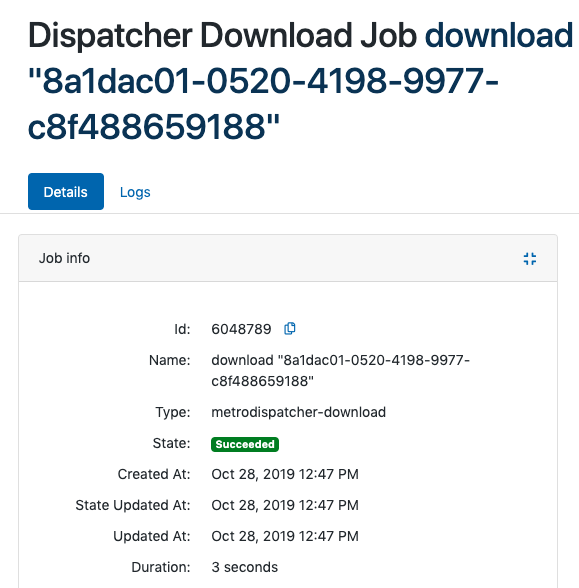Click the Duration: field label
Screen dimensions: 579x588
[x=161, y=567]
